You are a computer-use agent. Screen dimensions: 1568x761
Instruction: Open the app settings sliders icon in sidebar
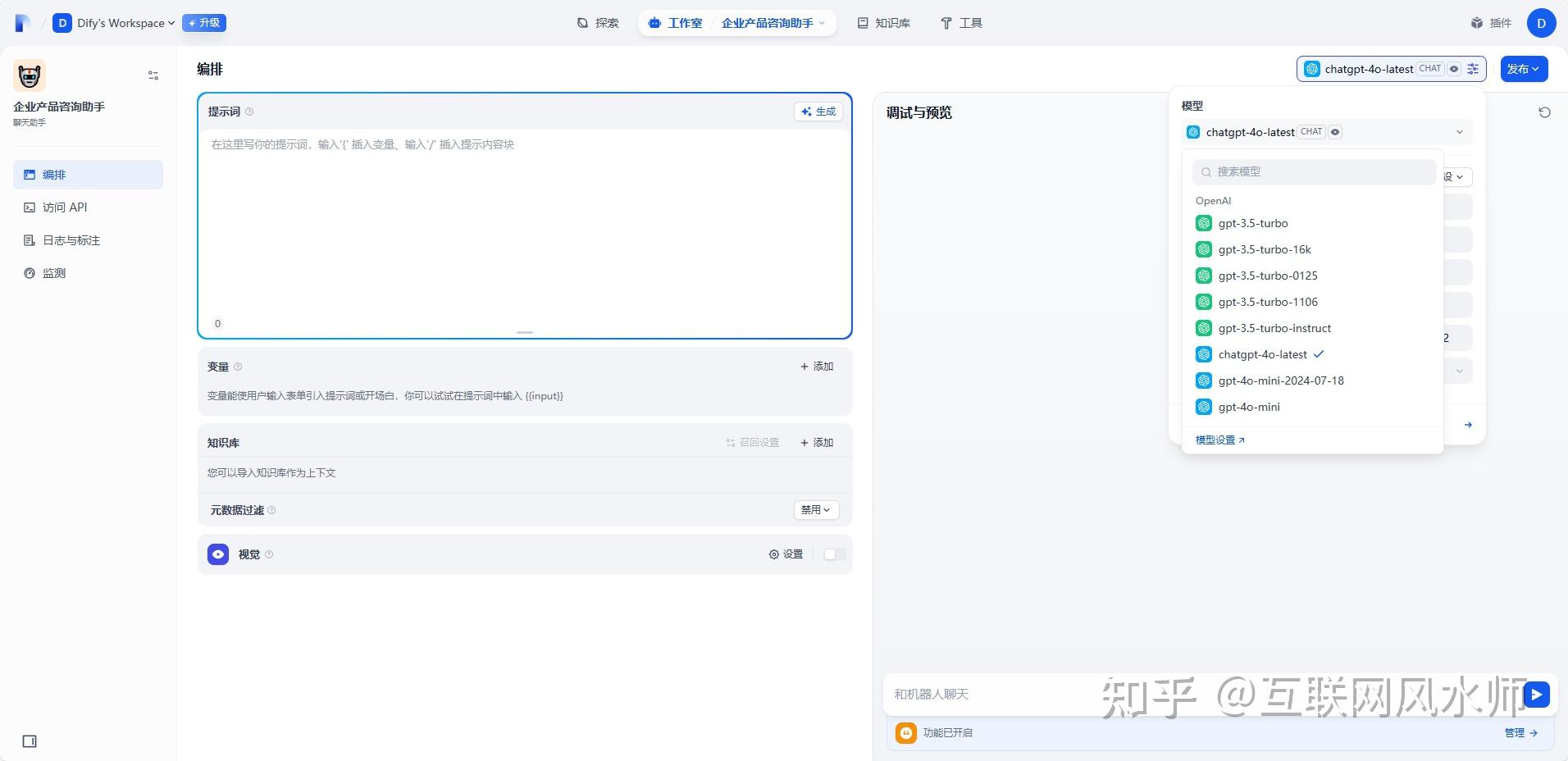coord(153,75)
